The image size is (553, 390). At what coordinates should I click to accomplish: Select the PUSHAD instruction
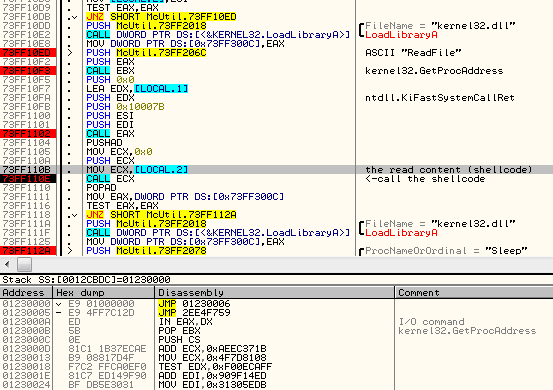pos(104,143)
